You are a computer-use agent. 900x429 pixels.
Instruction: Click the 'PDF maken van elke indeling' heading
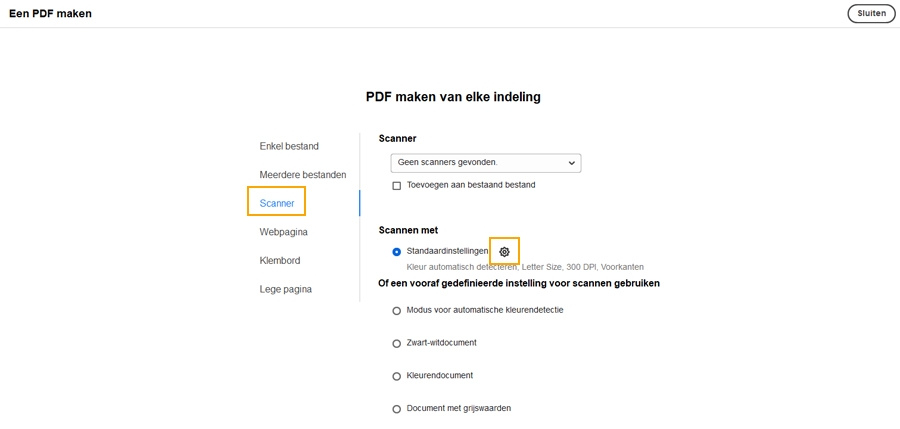(453, 97)
